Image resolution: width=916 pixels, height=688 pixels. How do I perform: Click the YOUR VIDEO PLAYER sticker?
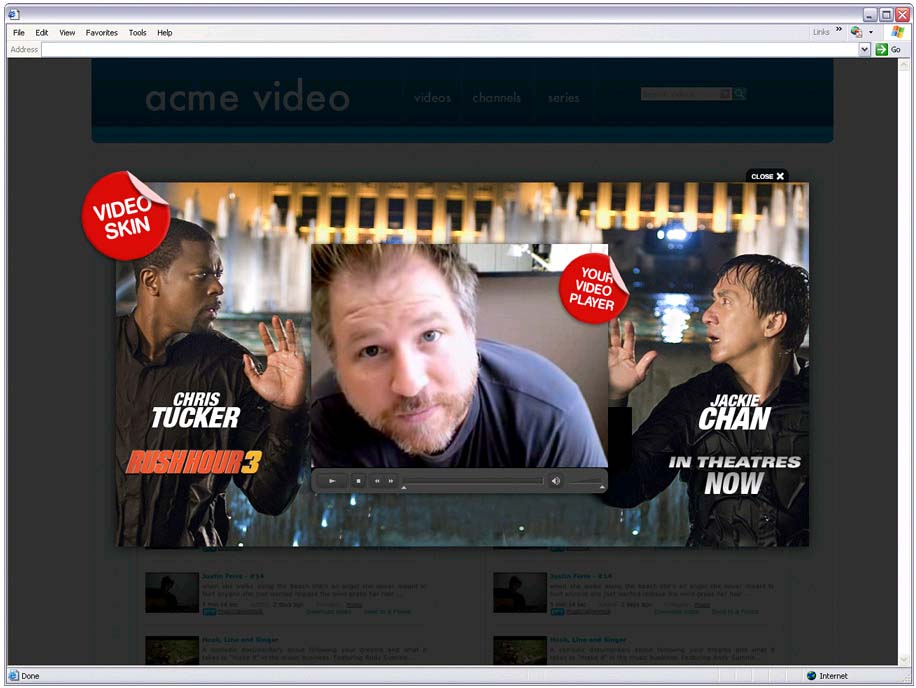click(x=594, y=288)
